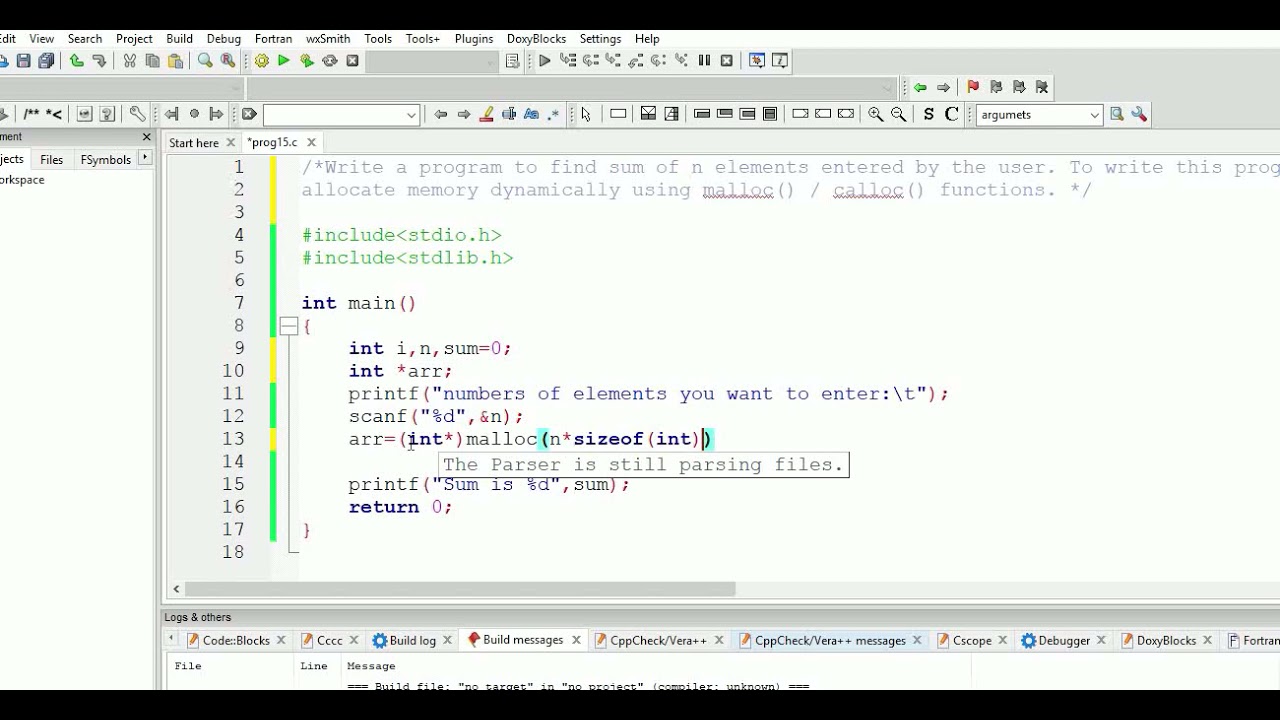The image size is (1280, 720).
Task: Click the Redo arrow icon
Action: (99, 61)
